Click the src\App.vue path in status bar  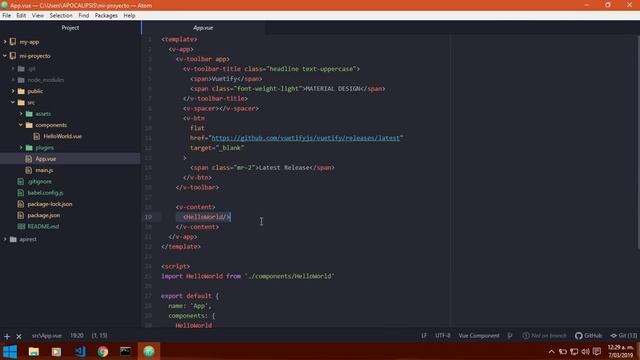[47, 336]
